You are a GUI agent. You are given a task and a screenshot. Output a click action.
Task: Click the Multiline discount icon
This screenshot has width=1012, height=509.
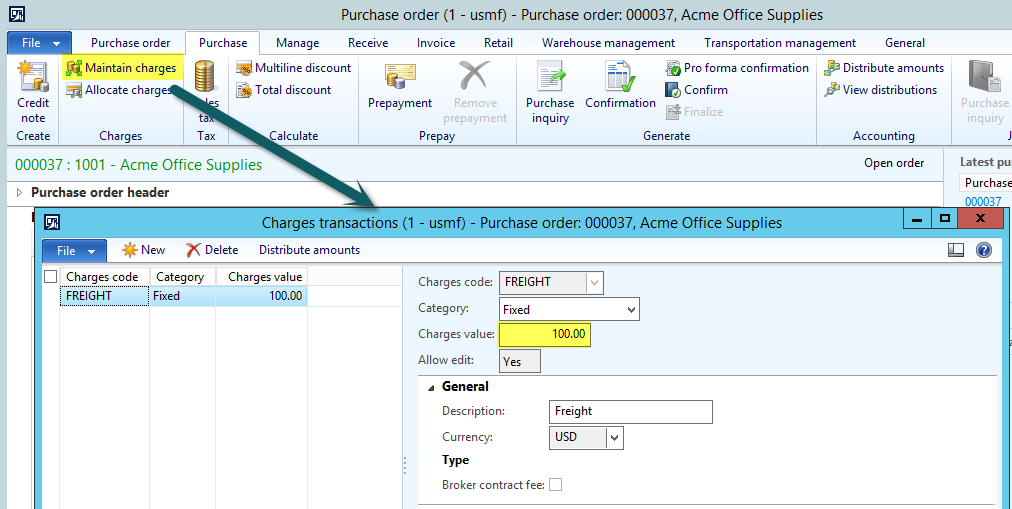pos(244,68)
